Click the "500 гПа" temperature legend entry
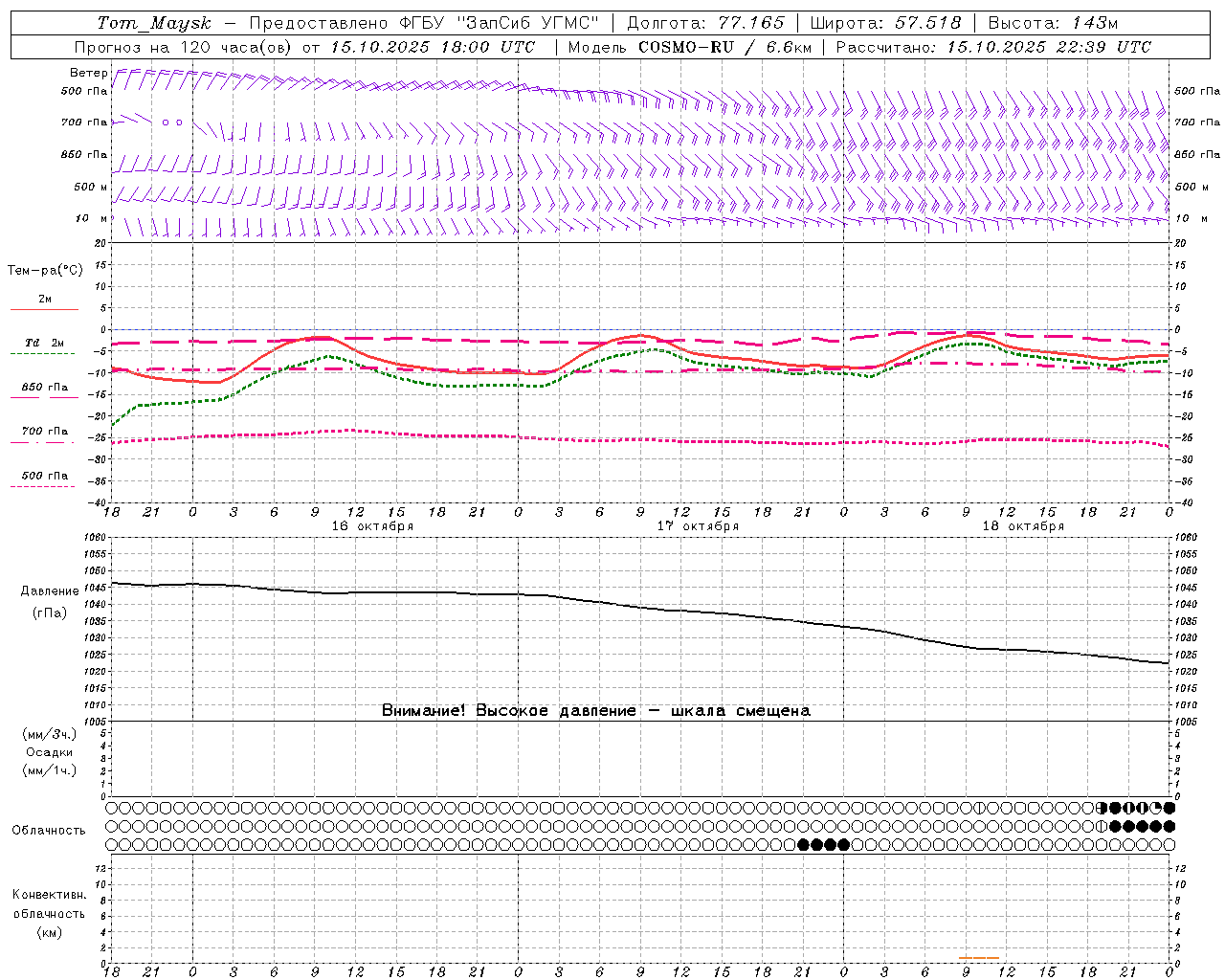 pos(45,476)
